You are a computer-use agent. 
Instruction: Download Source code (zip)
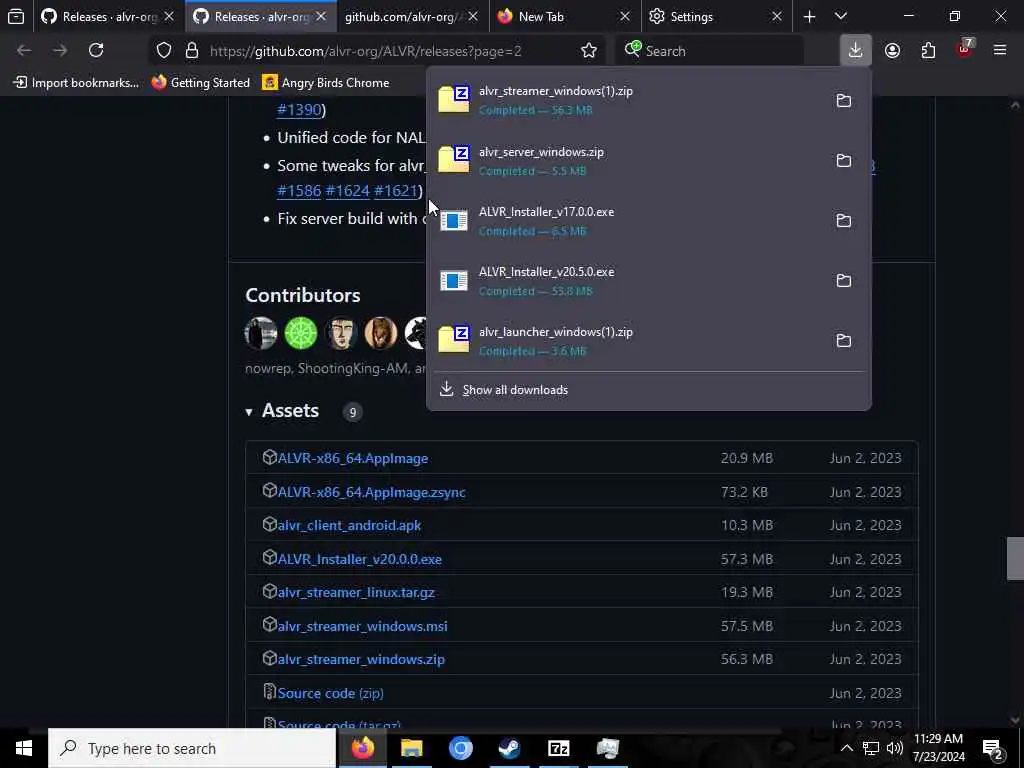(330, 694)
